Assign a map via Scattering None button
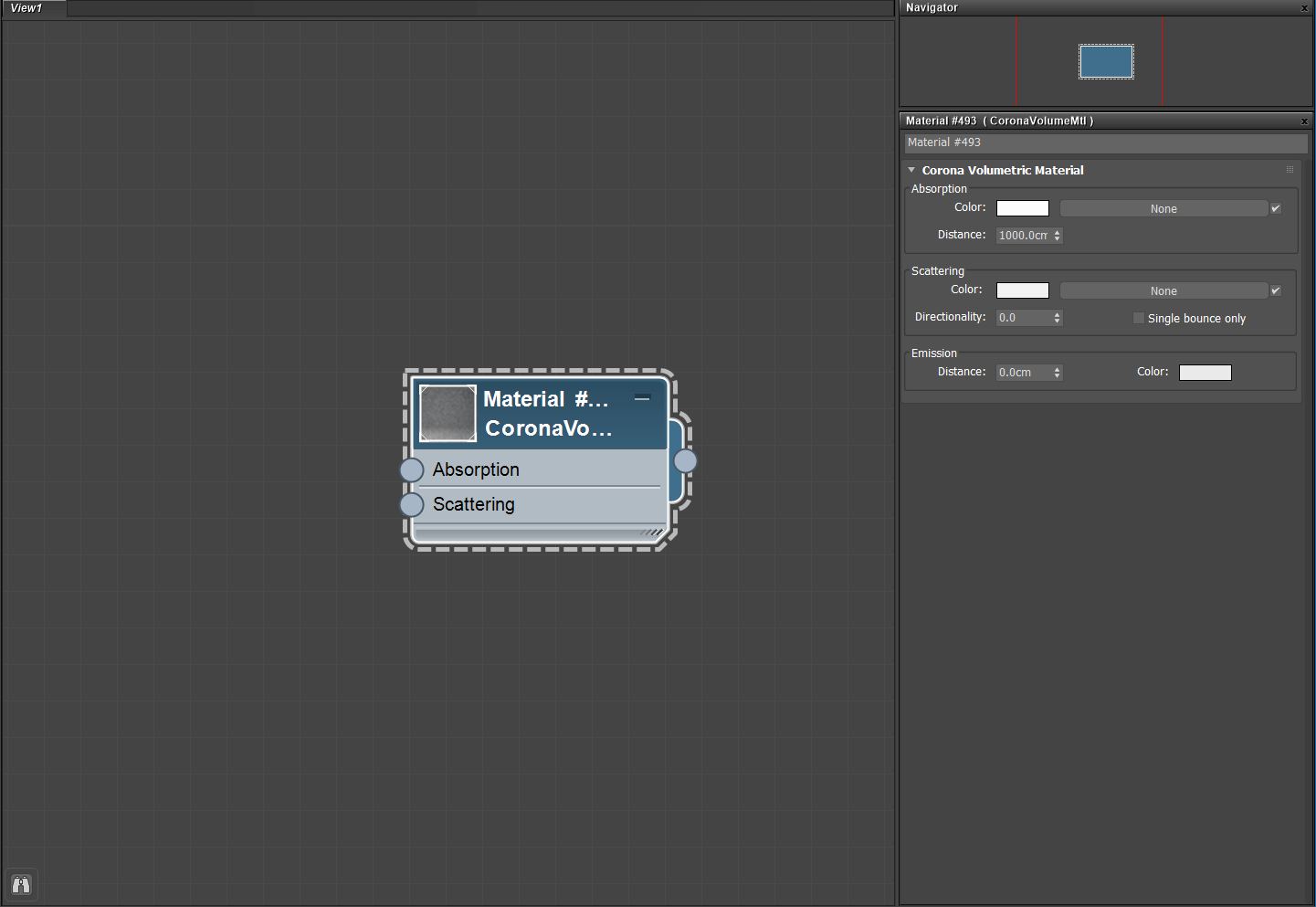Screen dimensions: 1316x907 1163,291
